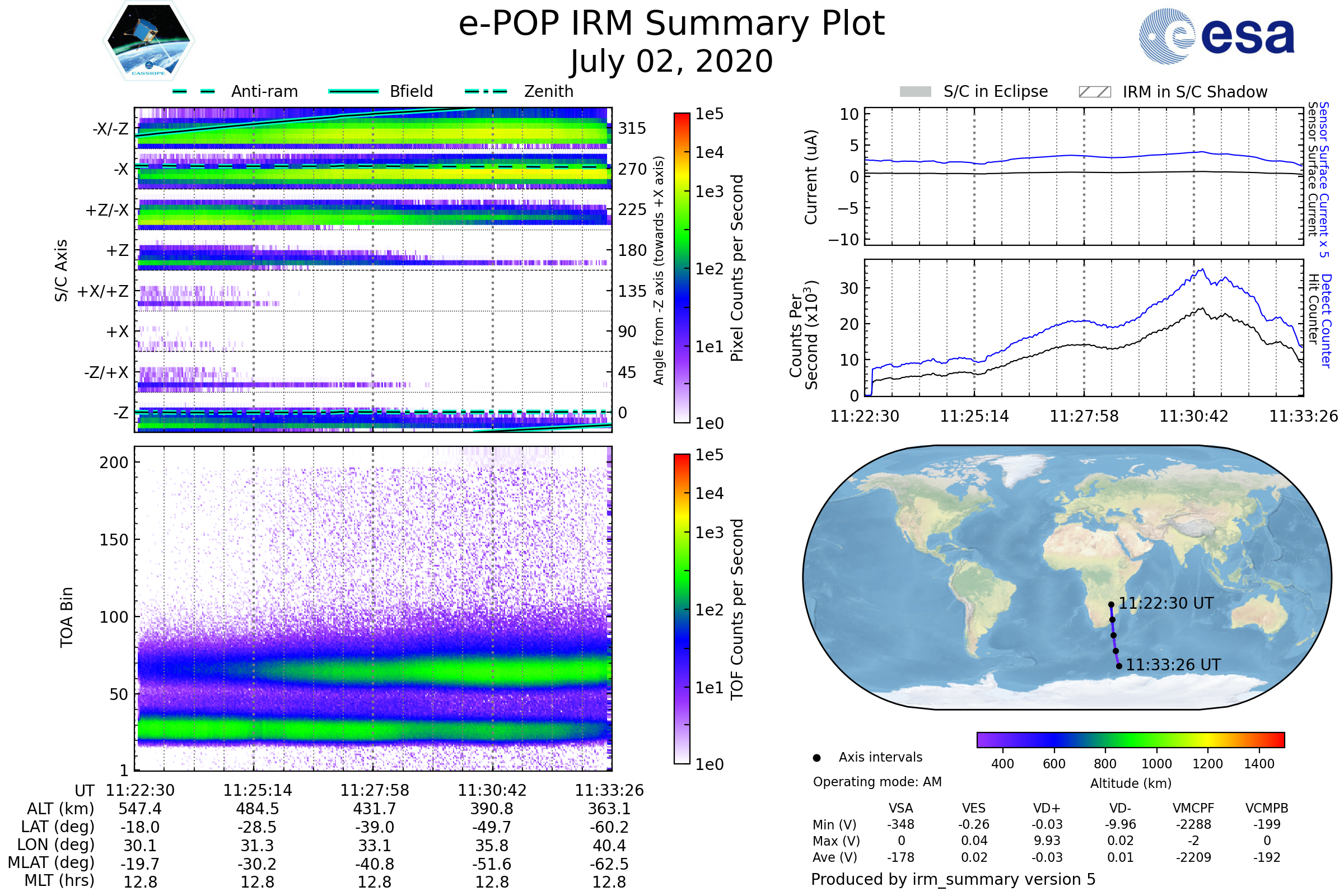Click the TOA Bin axis label
Screen dimensions: 1344x896
(x=67, y=617)
